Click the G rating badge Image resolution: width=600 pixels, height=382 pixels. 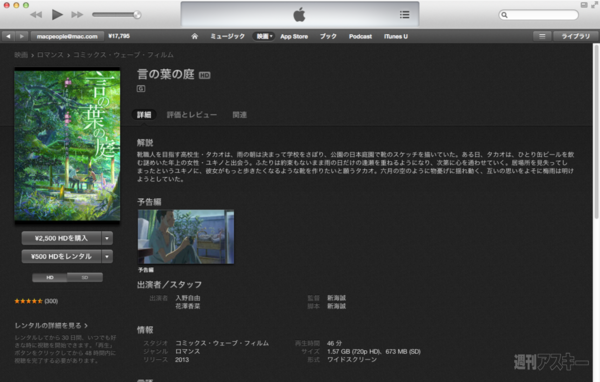141,89
